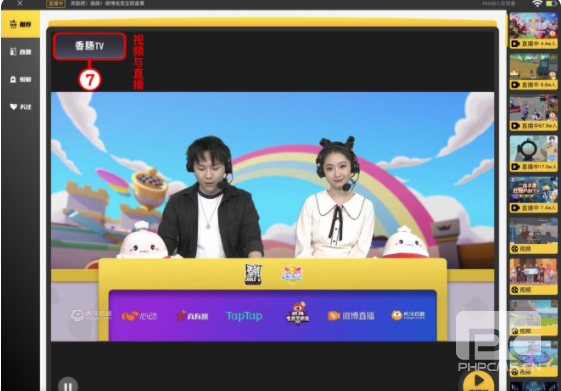Click film reel icon under the indoor scene video
Image resolution: width=561 pixels, height=391 pixels.
point(515,249)
